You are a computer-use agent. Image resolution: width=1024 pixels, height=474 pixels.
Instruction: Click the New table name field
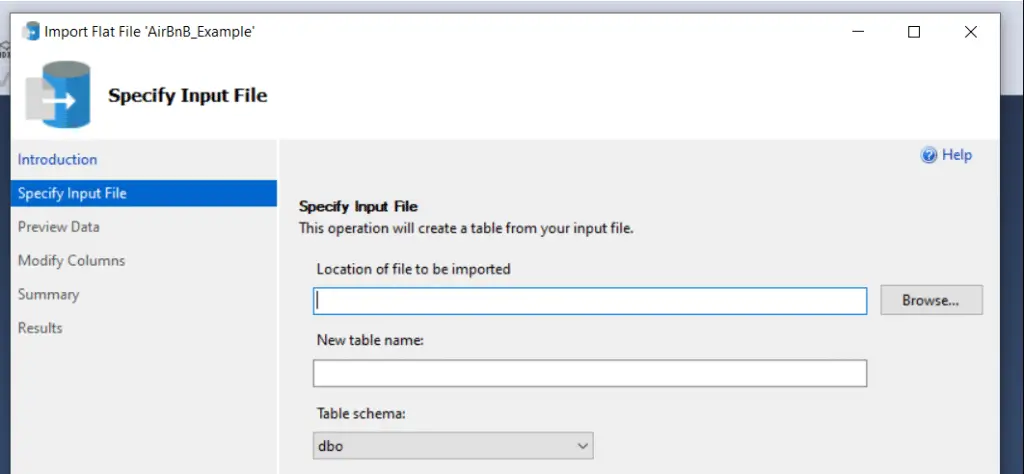(590, 373)
